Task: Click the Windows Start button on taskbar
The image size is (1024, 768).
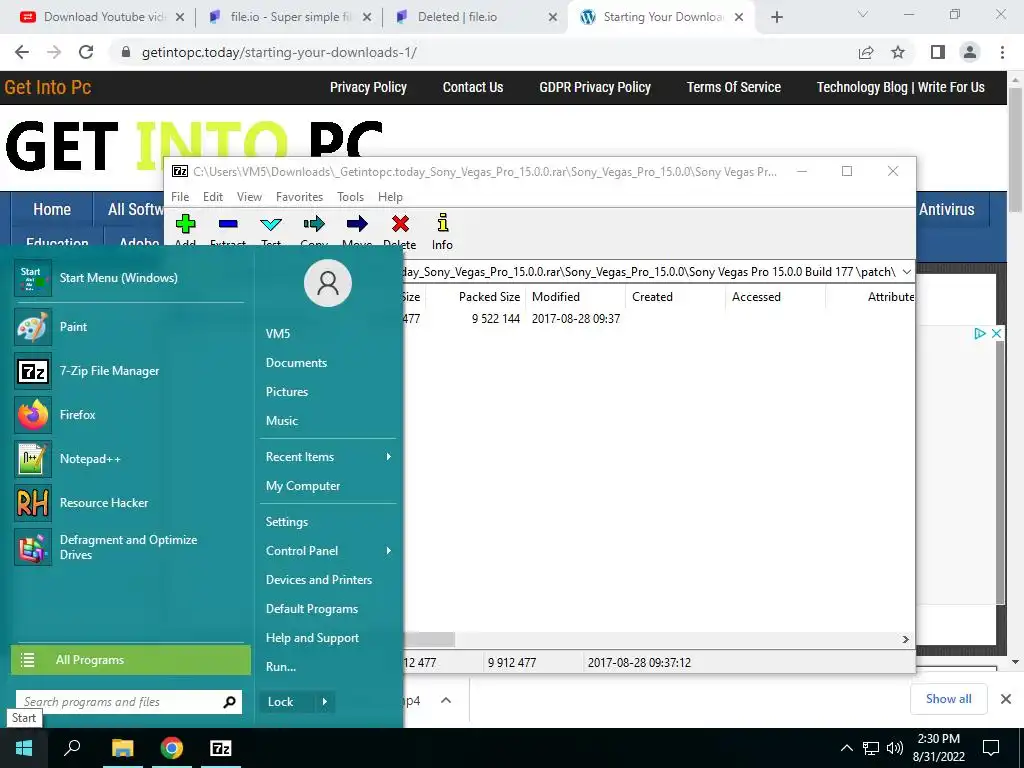Action: [x=24, y=748]
